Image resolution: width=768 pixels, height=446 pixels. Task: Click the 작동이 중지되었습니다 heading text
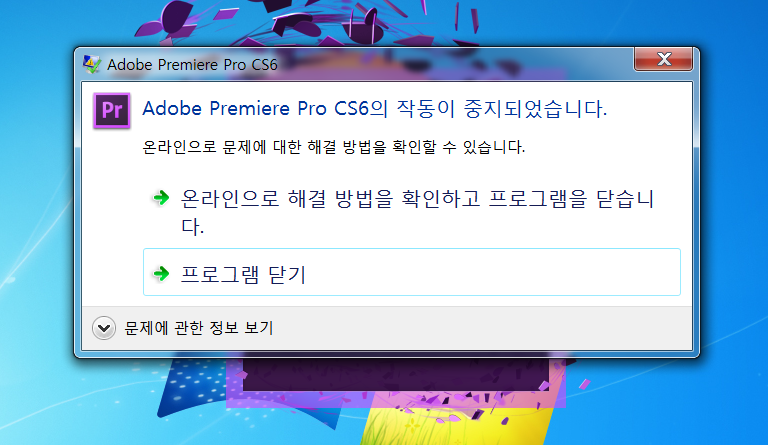tap(502, 108)
